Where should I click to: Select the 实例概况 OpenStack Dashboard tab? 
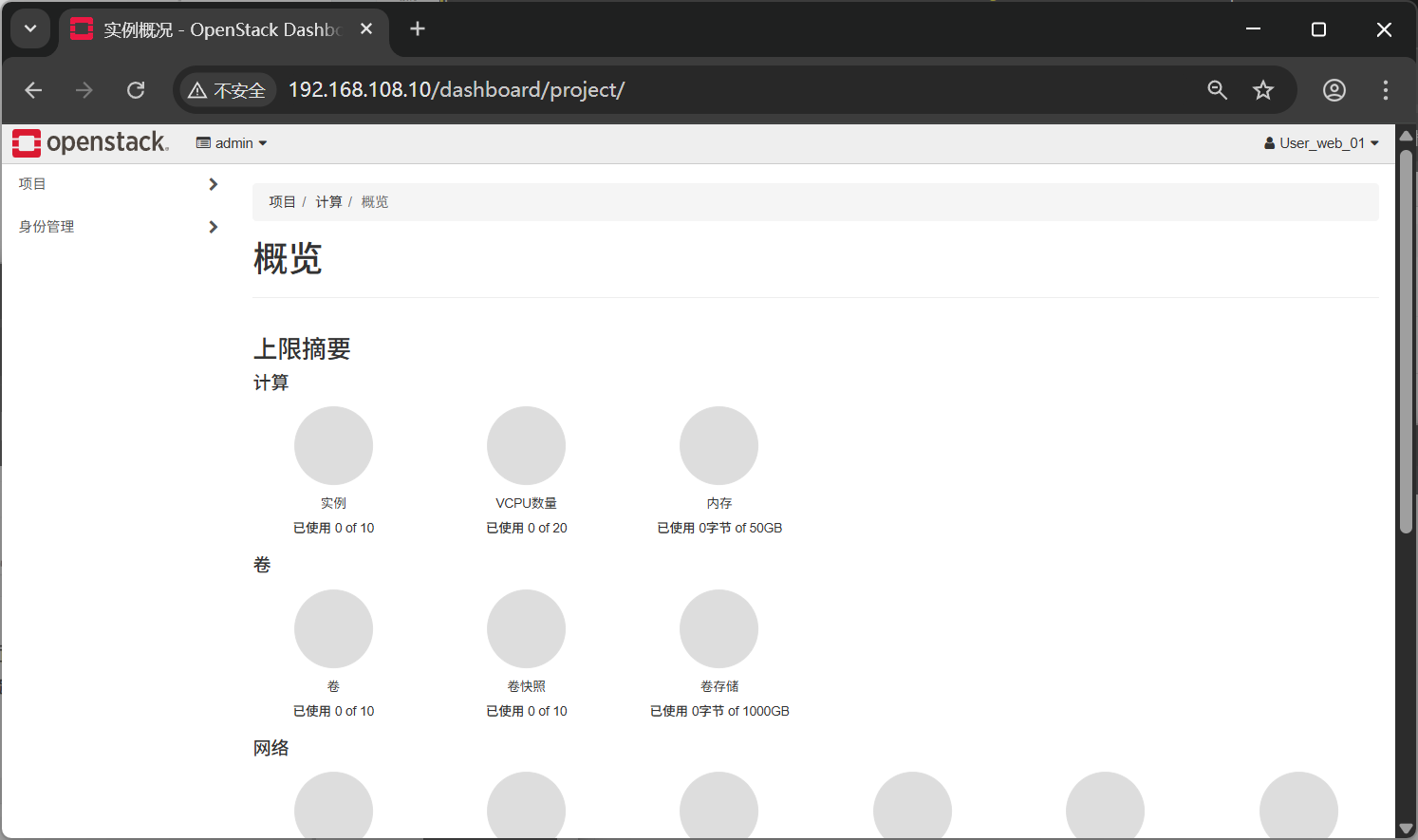click(x=224, y=29)
